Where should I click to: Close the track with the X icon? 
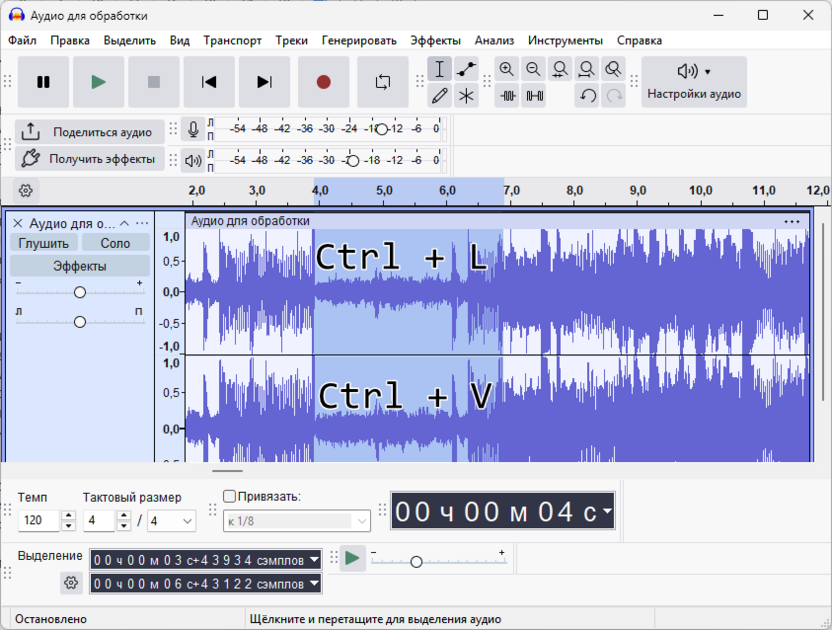click(x=18, y=223)
